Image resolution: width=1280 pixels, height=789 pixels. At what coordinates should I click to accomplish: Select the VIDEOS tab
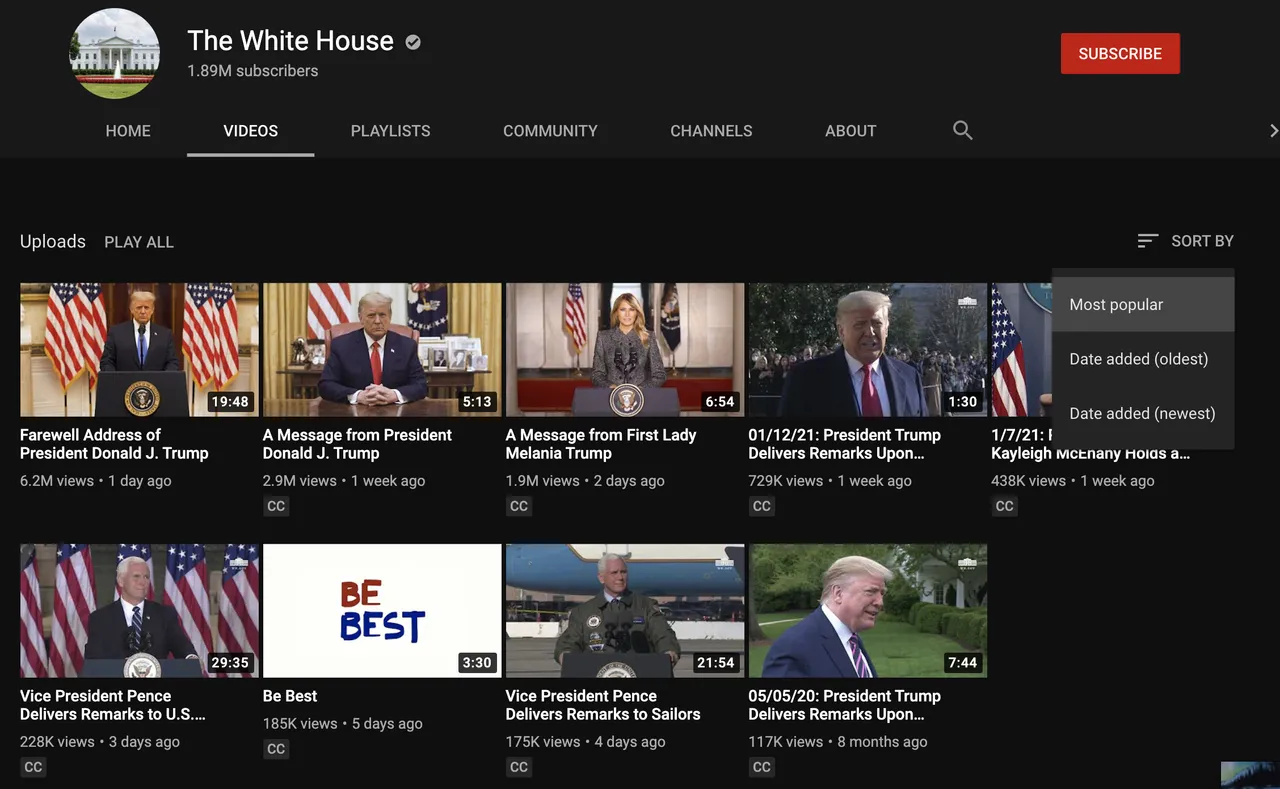pyautogui.click(x=251, y=131)
